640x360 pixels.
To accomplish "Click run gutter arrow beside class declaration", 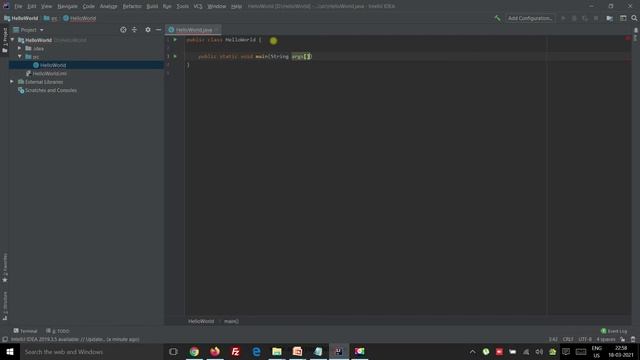I will click(175, 40).
